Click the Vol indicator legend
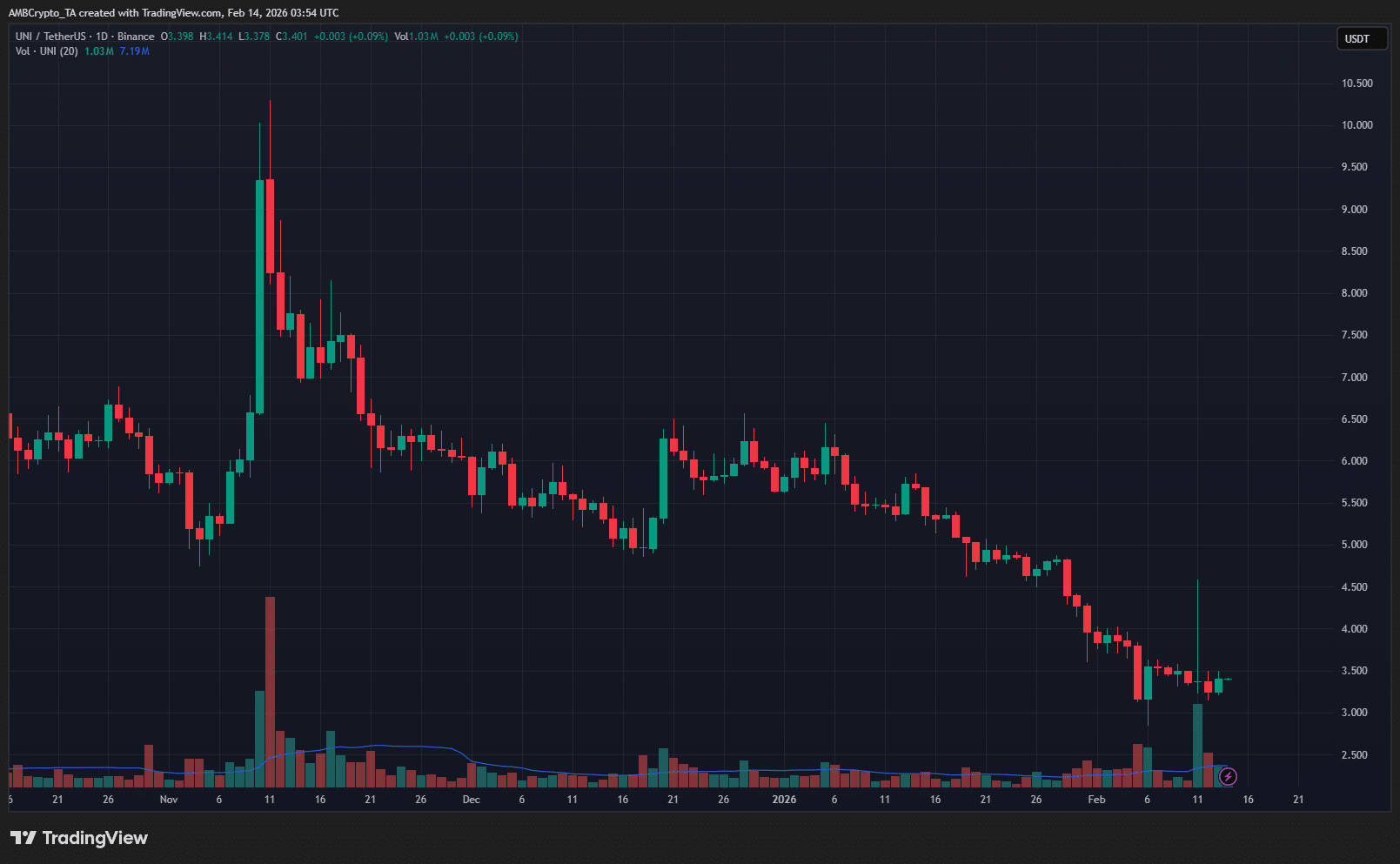Image resolution: width=1400 pixels, height=864 pixels. [x=403, y=37]
